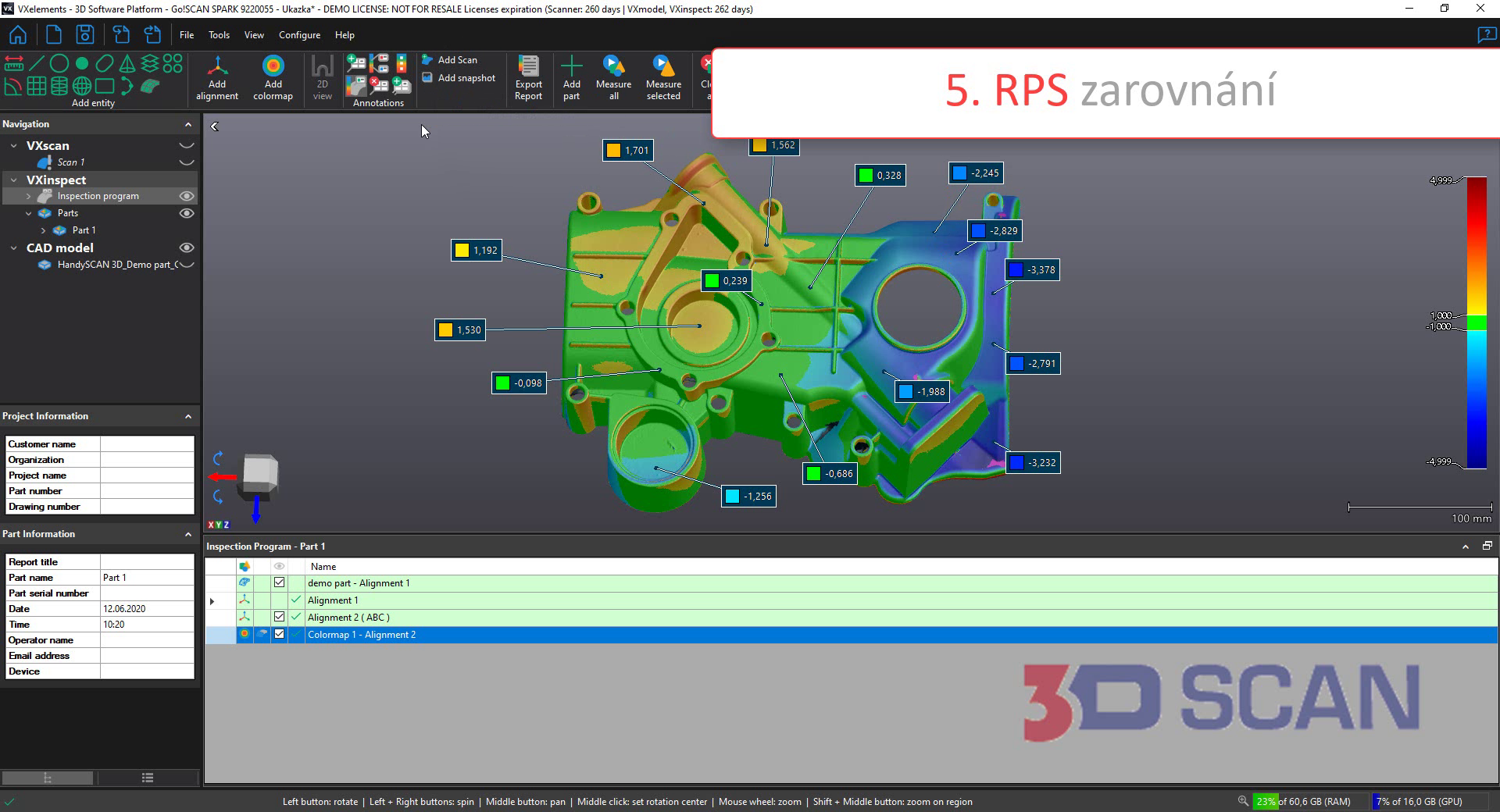Select the cone entity tool
This screenshot has height=812, width=1500.
click(127, 64)
